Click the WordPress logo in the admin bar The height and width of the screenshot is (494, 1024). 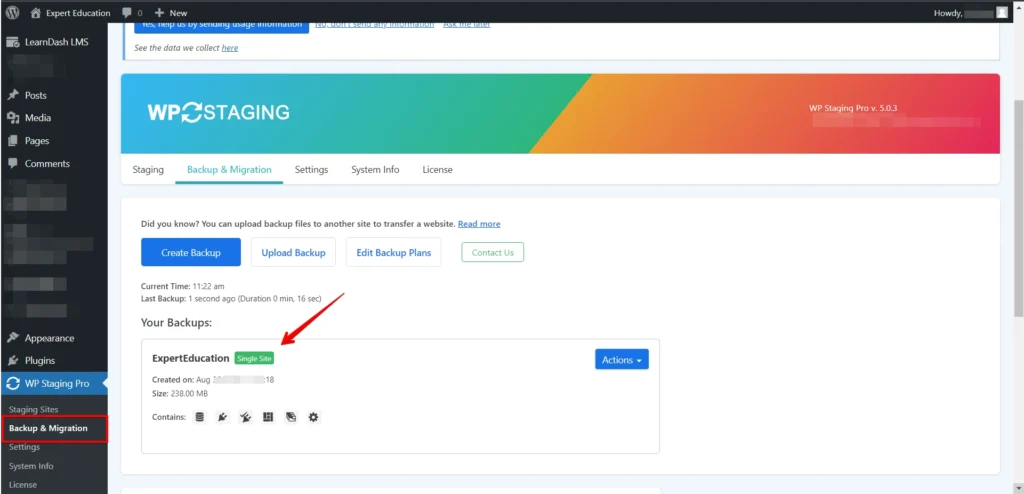click(x=12, y=12)
